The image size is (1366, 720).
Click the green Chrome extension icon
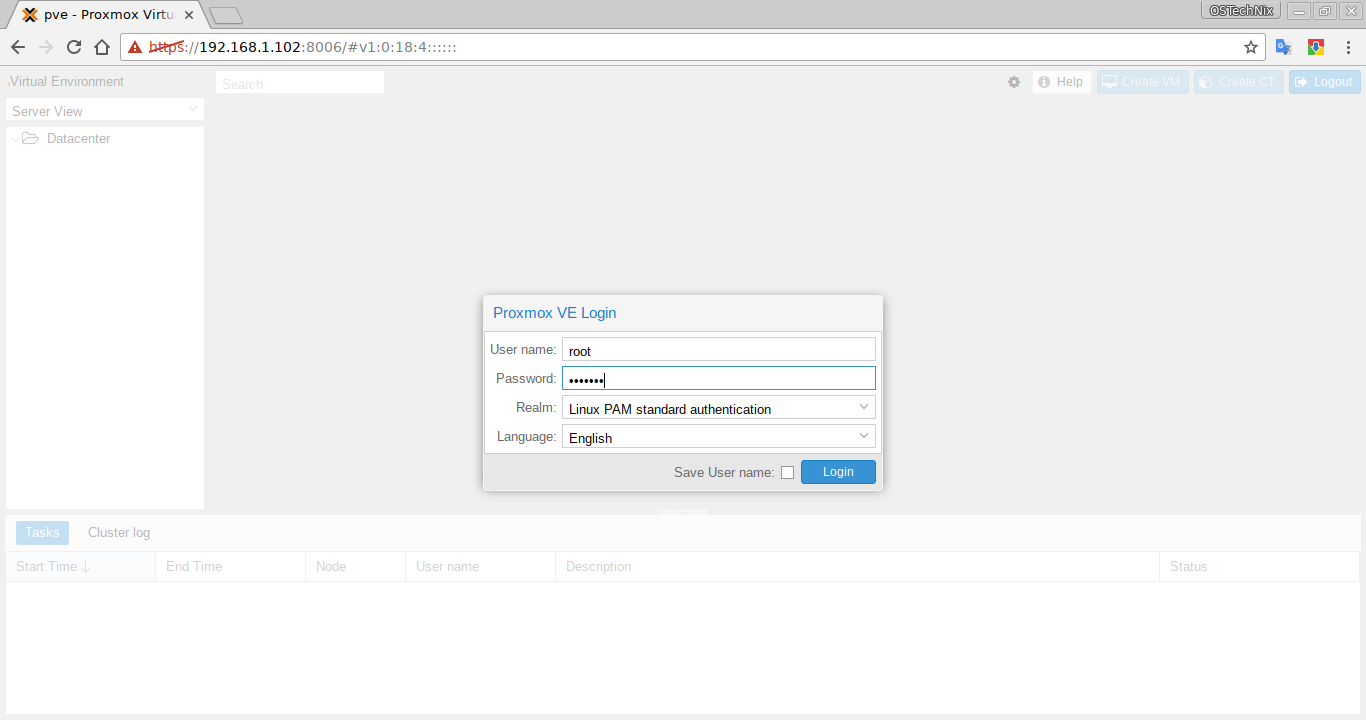coord(1315,46)
